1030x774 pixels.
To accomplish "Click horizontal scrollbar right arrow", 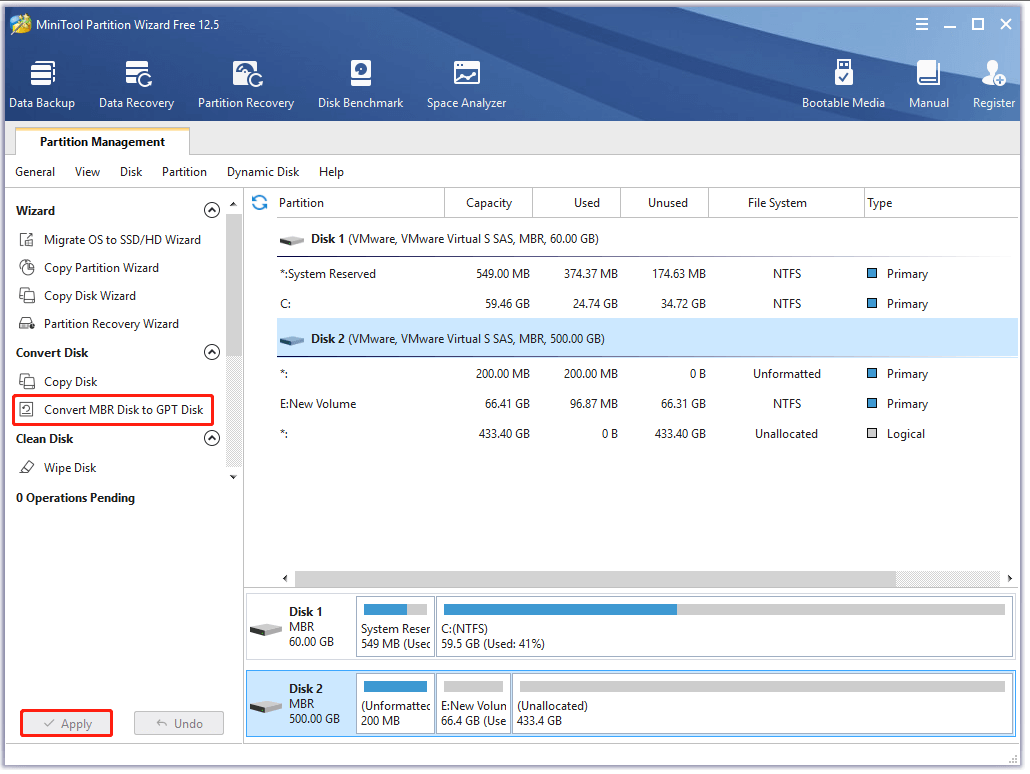I will click(x=1010, y=578).
